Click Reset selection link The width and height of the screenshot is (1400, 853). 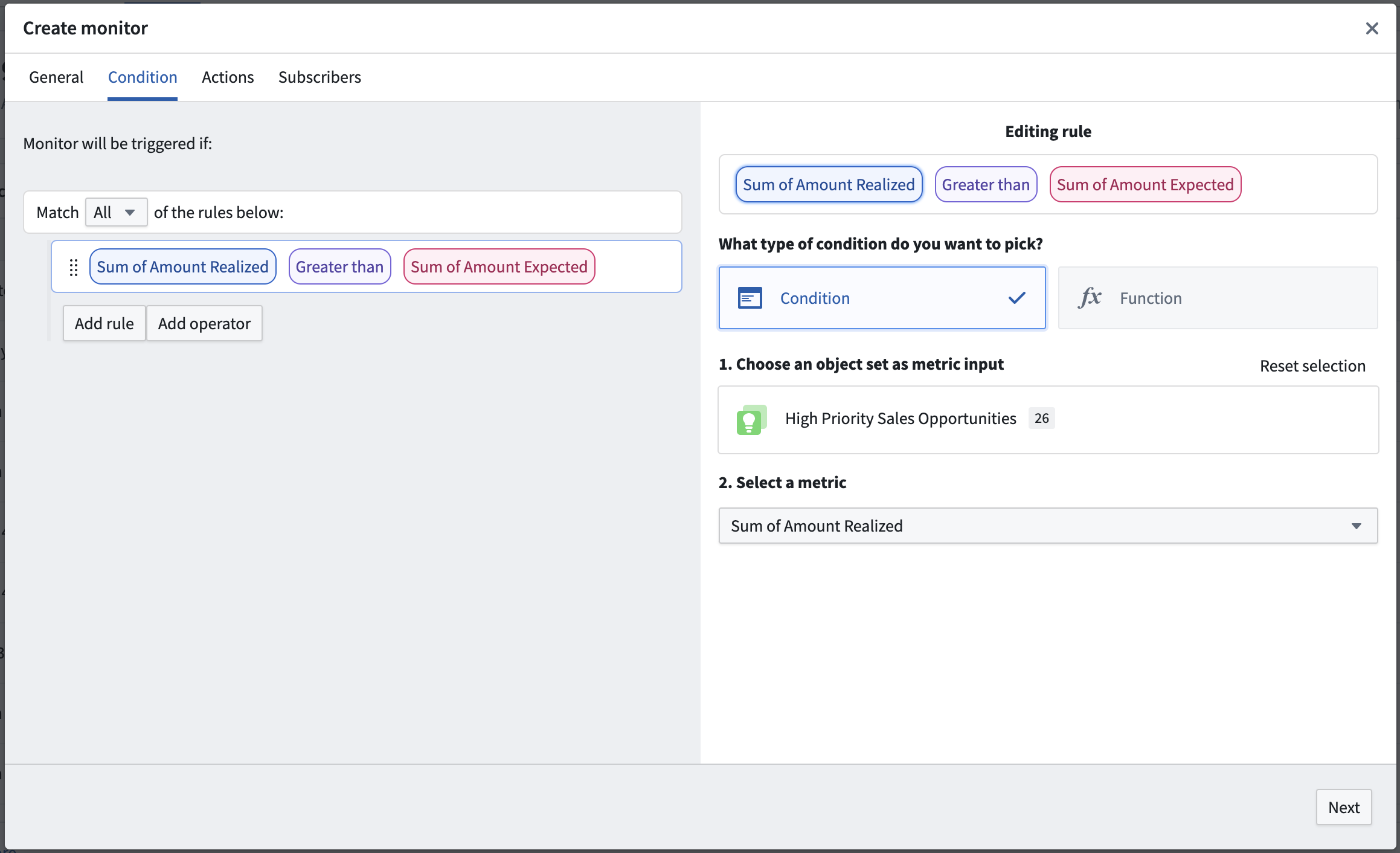(1312, 366)
